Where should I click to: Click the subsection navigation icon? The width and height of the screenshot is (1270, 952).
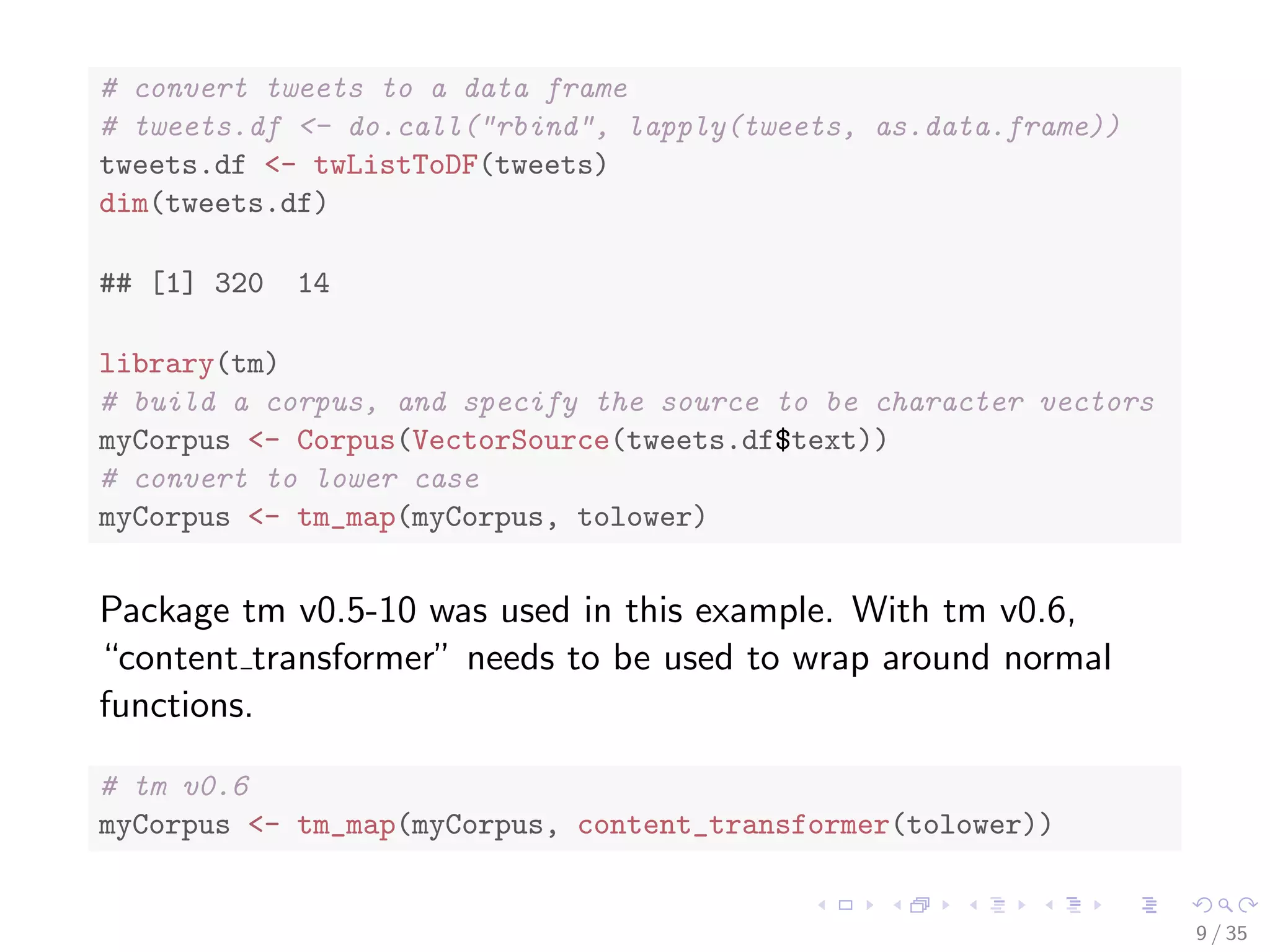(x=998, y=905)
